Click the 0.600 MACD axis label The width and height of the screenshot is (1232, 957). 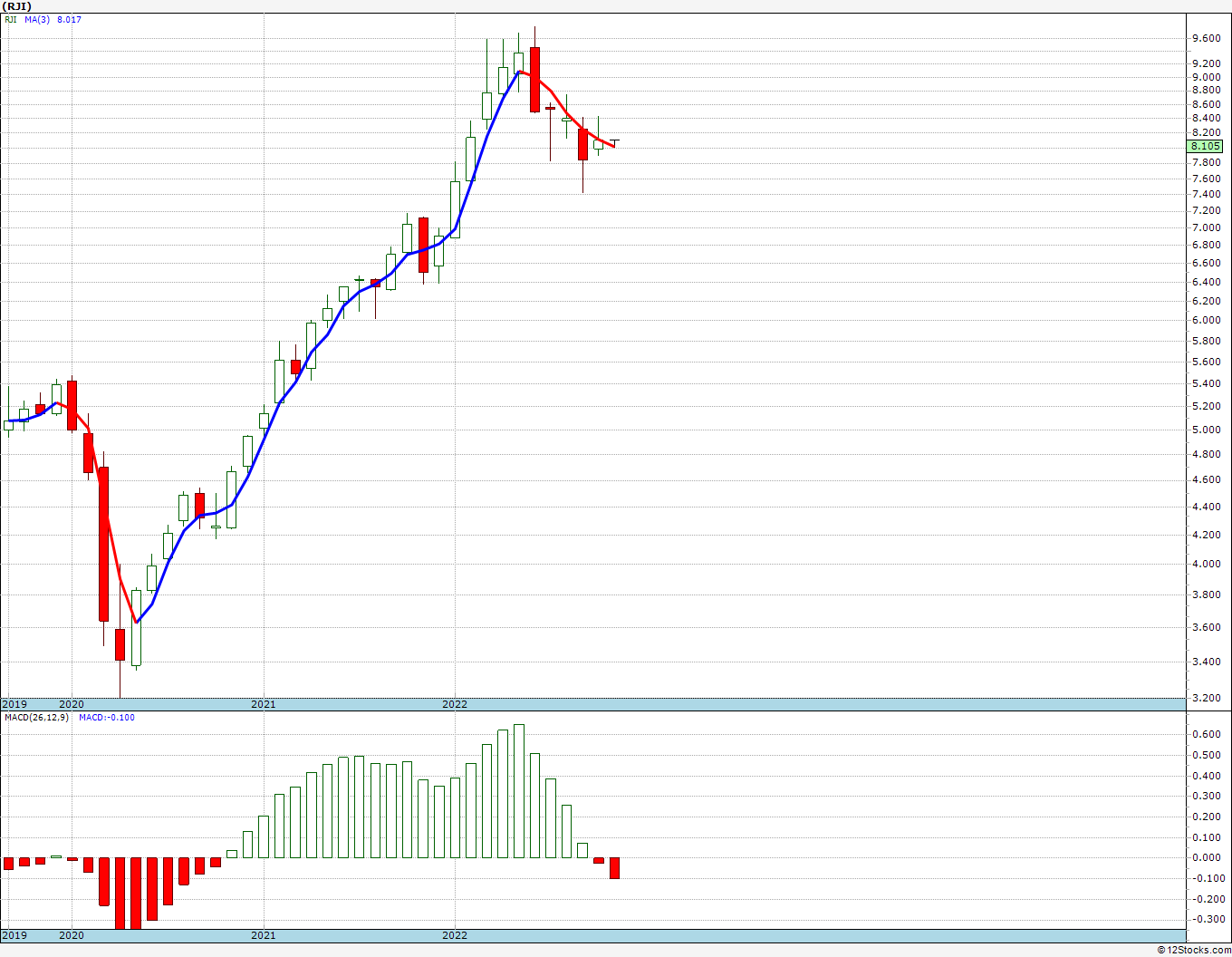(1206, 735)
